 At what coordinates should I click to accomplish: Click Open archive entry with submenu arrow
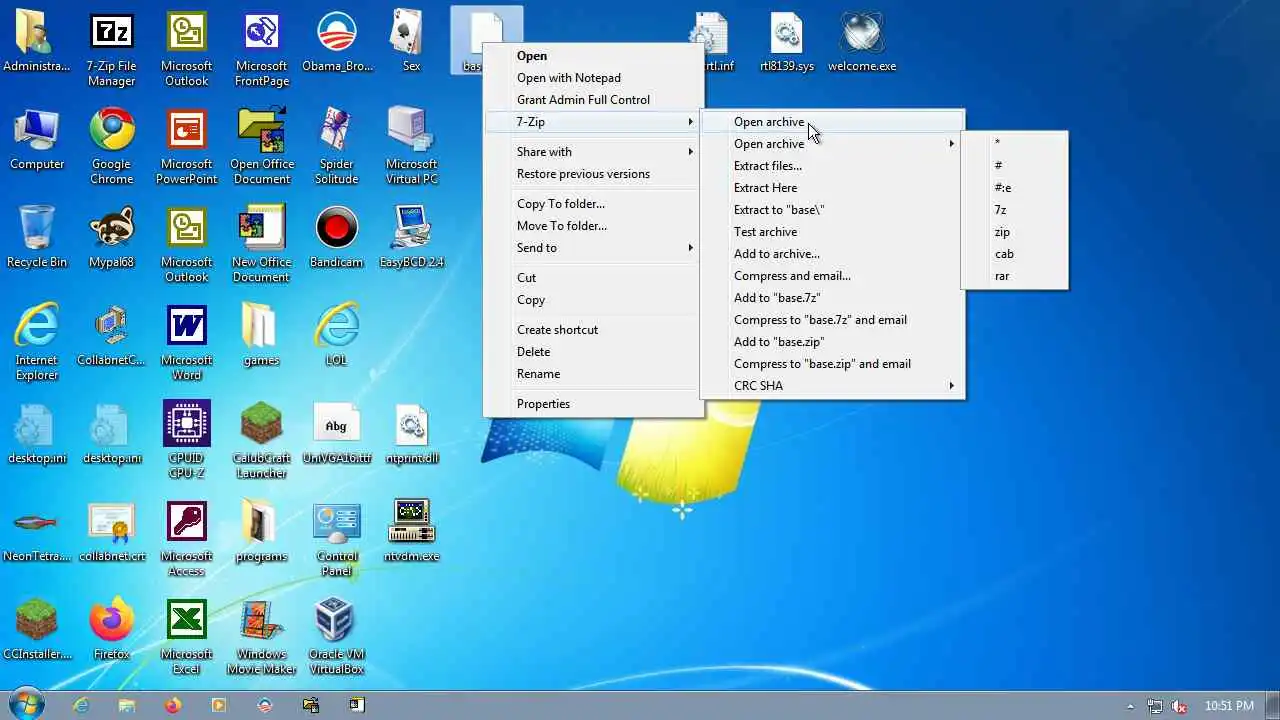(833, 144)
